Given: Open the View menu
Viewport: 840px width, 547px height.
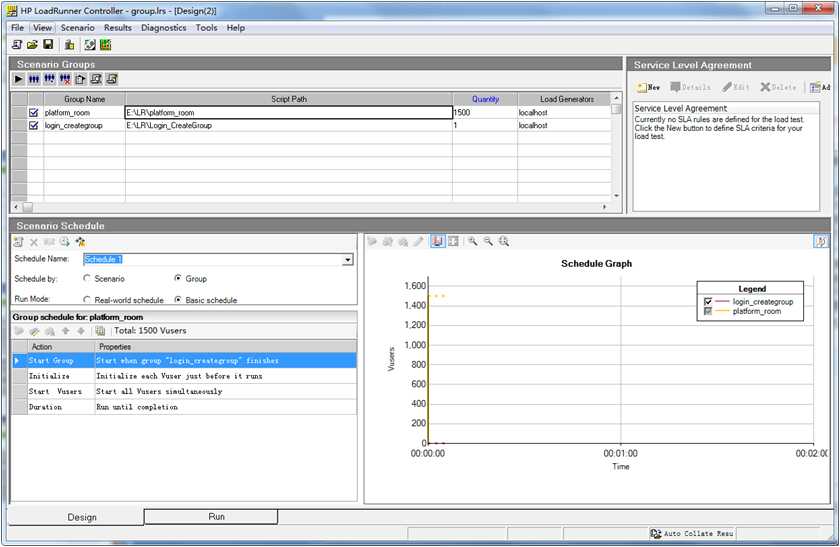Looking at the screenshot, I should point(42,28).
